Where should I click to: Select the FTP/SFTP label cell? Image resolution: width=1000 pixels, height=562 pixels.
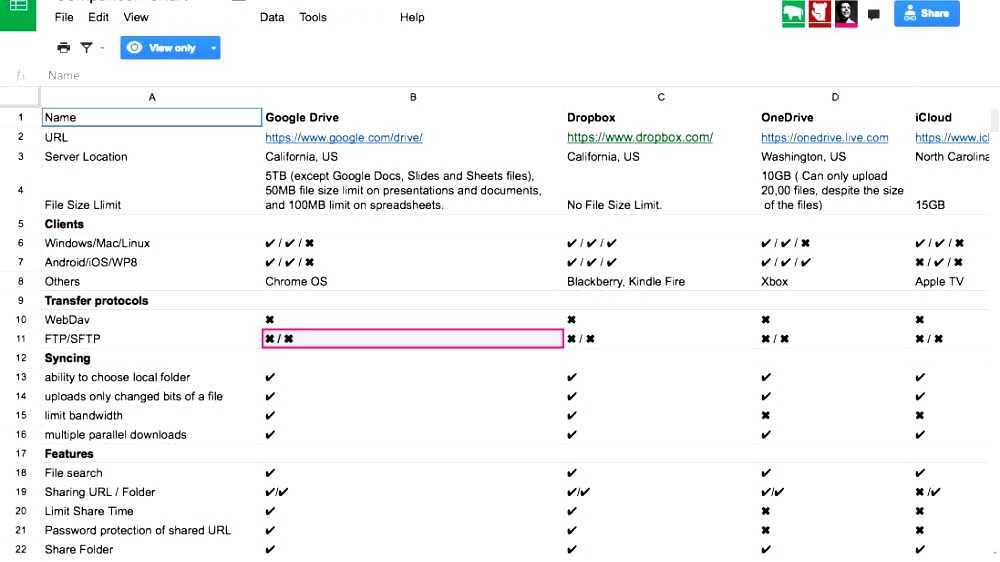tap(152, 339)
